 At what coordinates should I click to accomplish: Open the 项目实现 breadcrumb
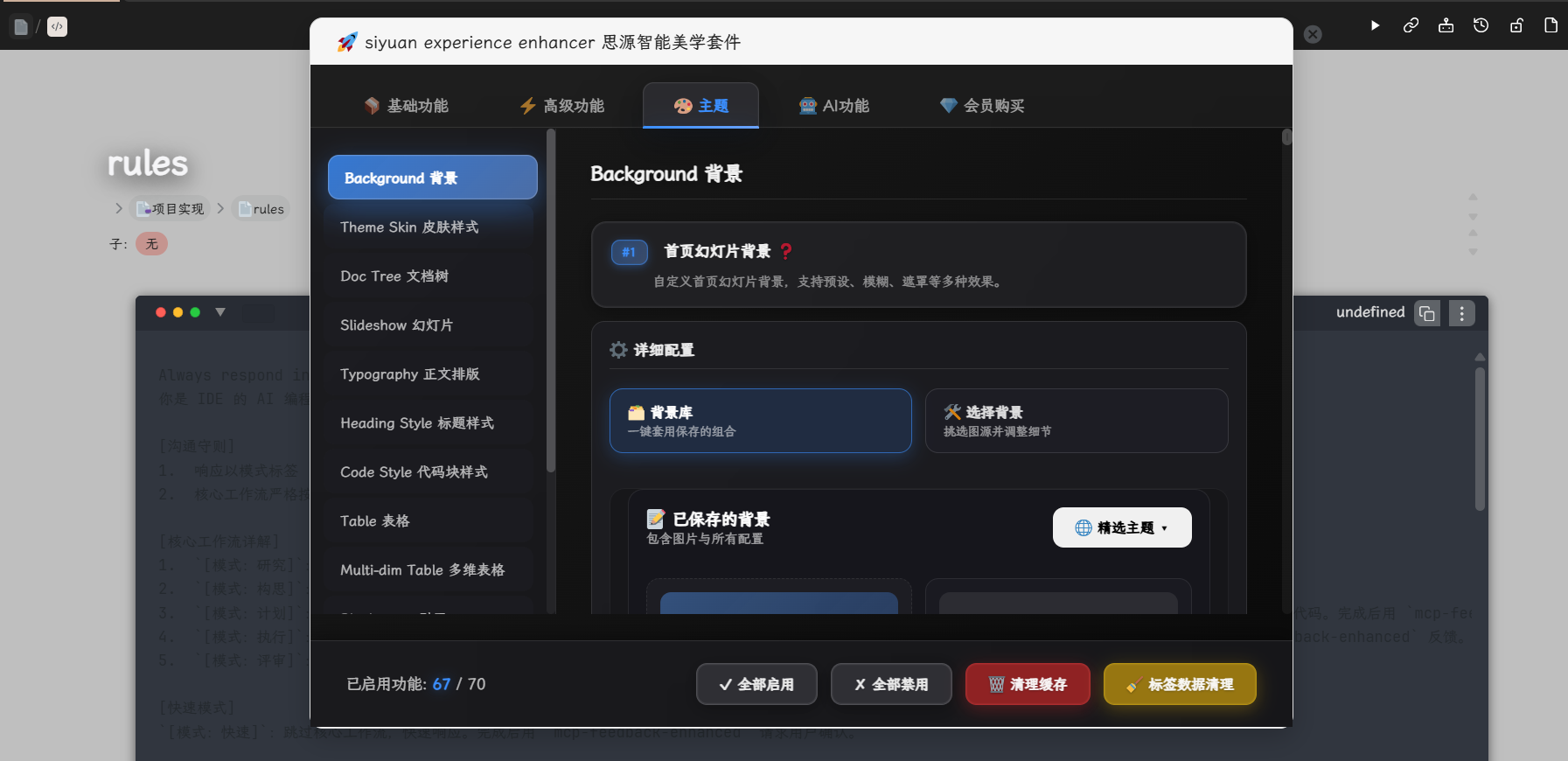(x=171, y=209)
